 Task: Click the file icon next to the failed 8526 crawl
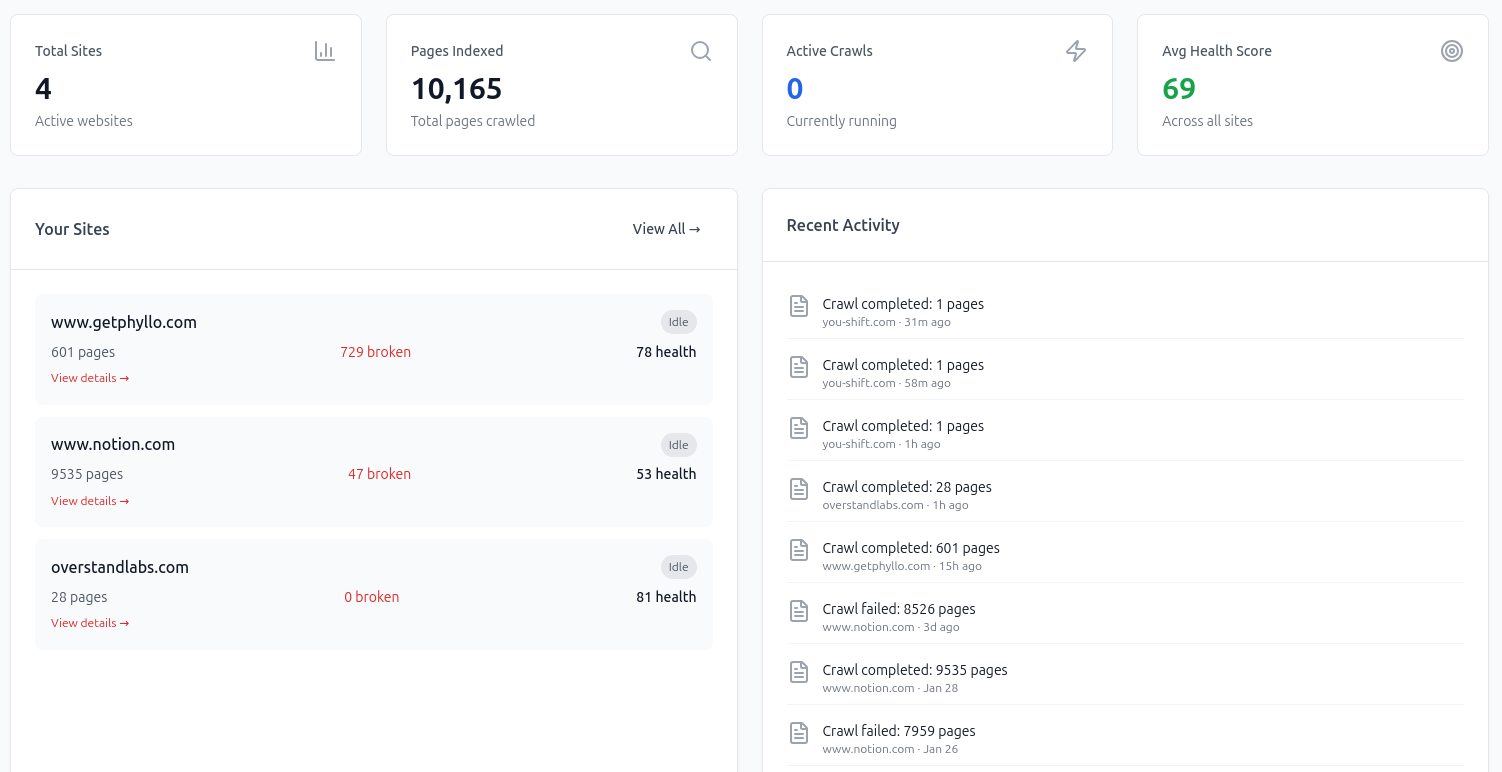point(798,611)
